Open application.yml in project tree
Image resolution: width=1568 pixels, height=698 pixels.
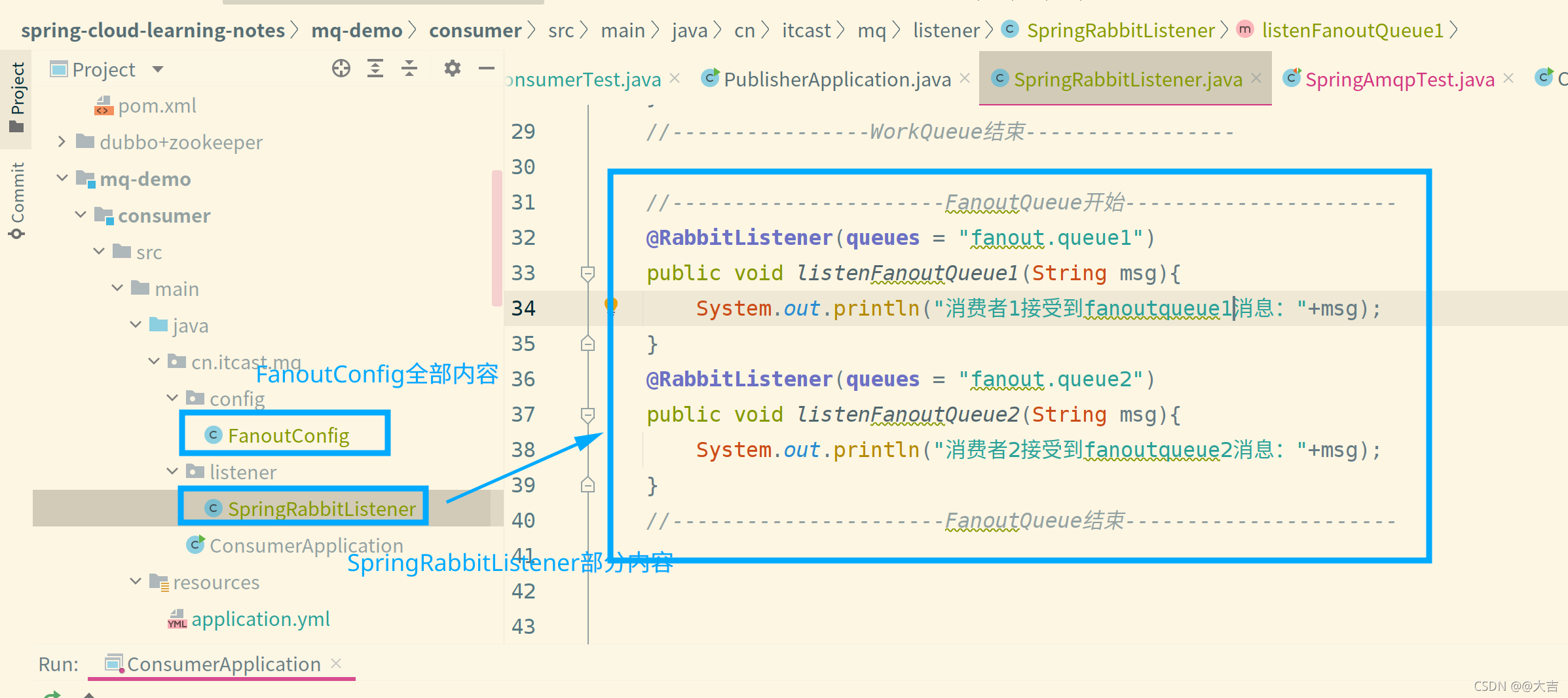261,619
